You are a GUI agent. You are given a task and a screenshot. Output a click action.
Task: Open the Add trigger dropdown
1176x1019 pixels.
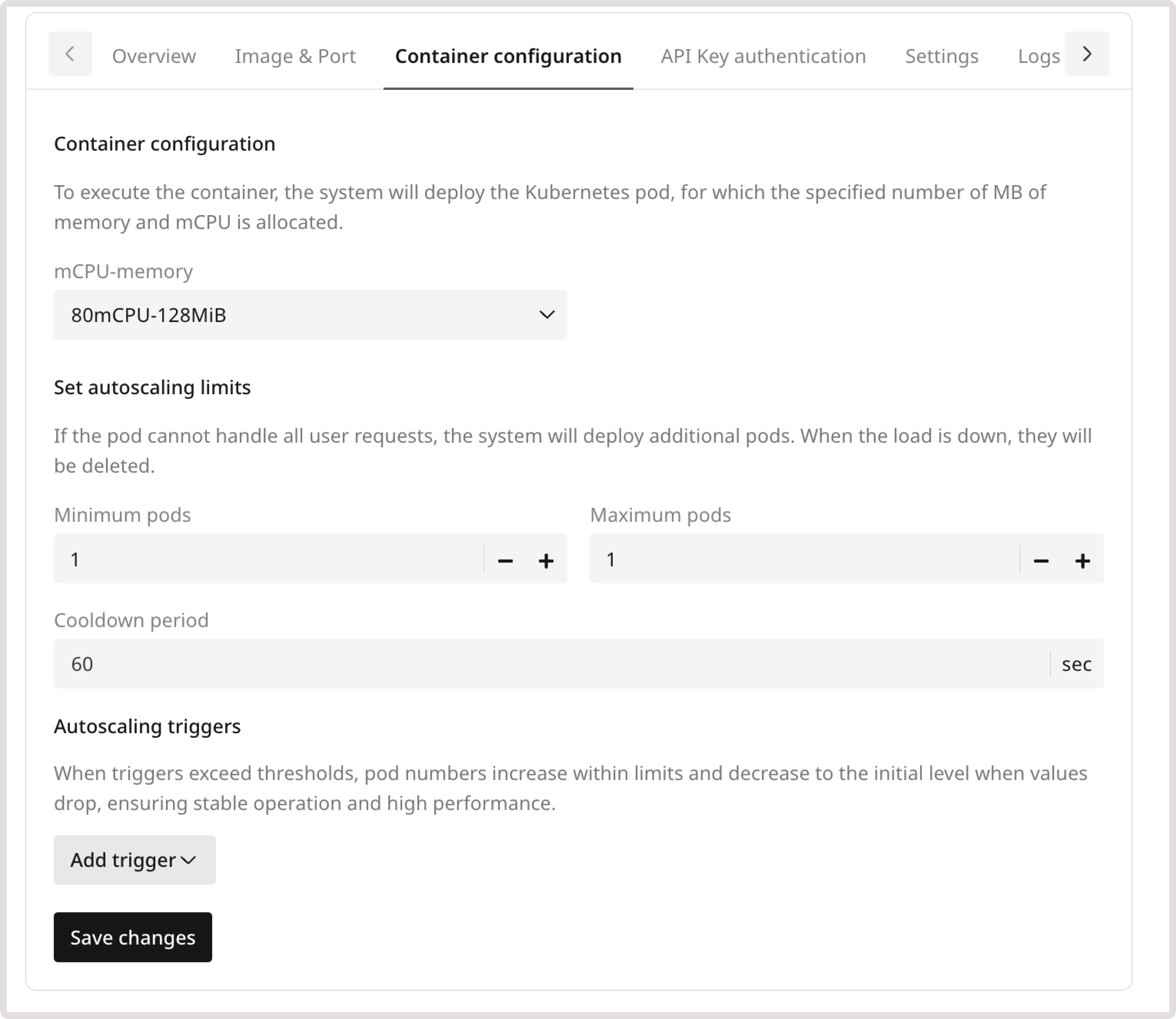click(134, 861)
